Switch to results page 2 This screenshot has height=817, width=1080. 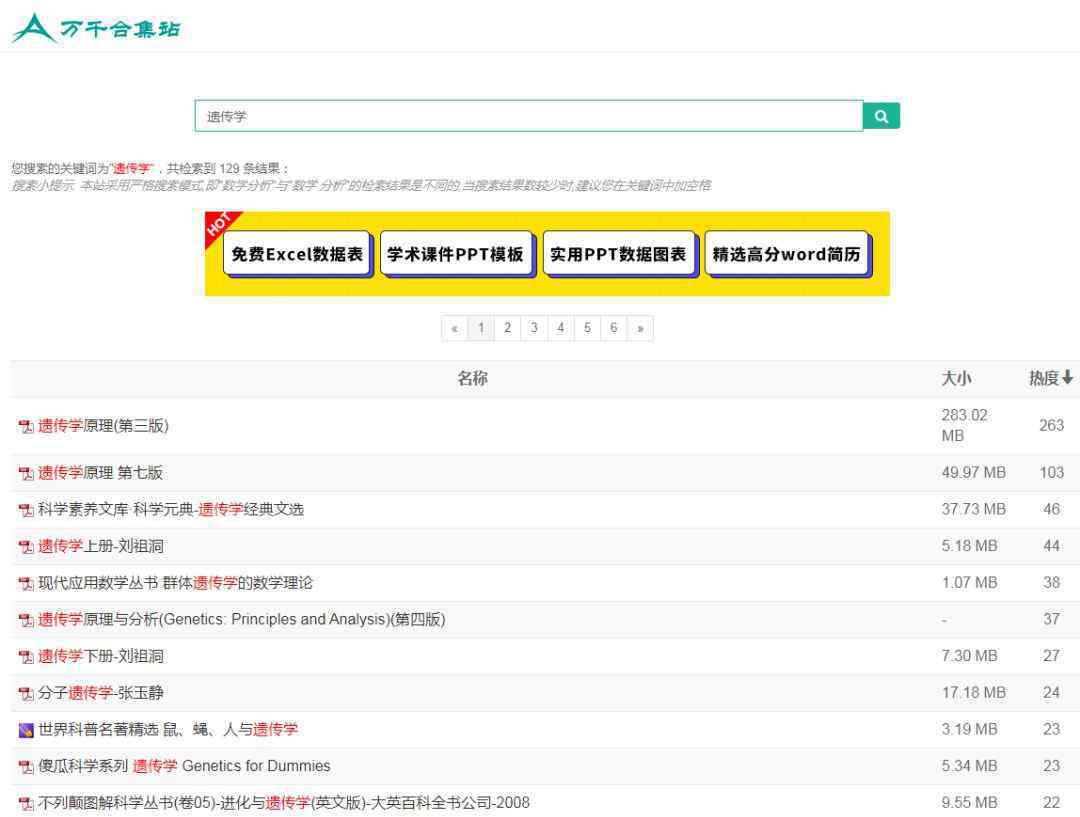coord(508,328)
